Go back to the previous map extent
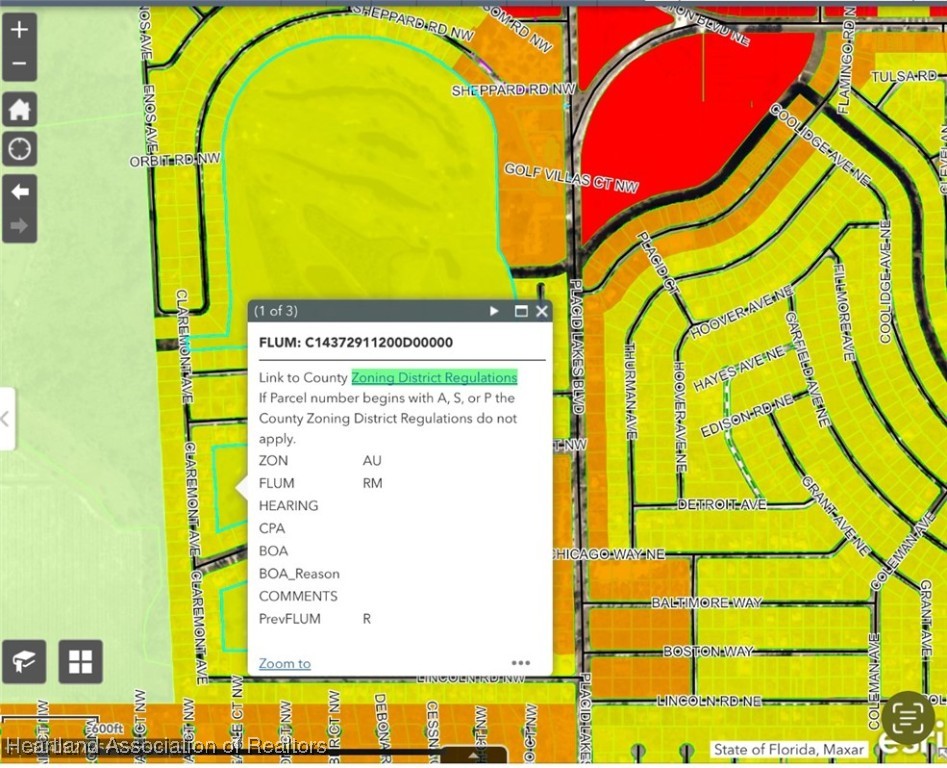The image size is (947, 768). coord(20,191)
